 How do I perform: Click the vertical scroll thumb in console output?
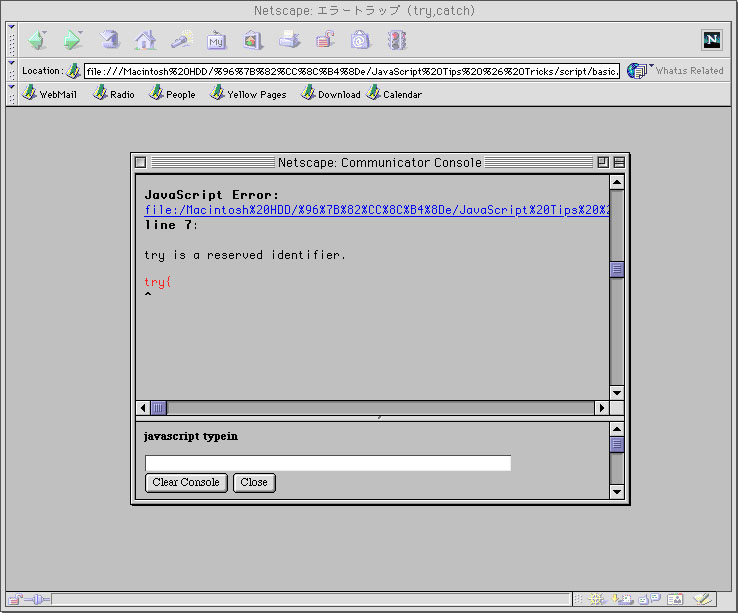(x=617, y=269)
